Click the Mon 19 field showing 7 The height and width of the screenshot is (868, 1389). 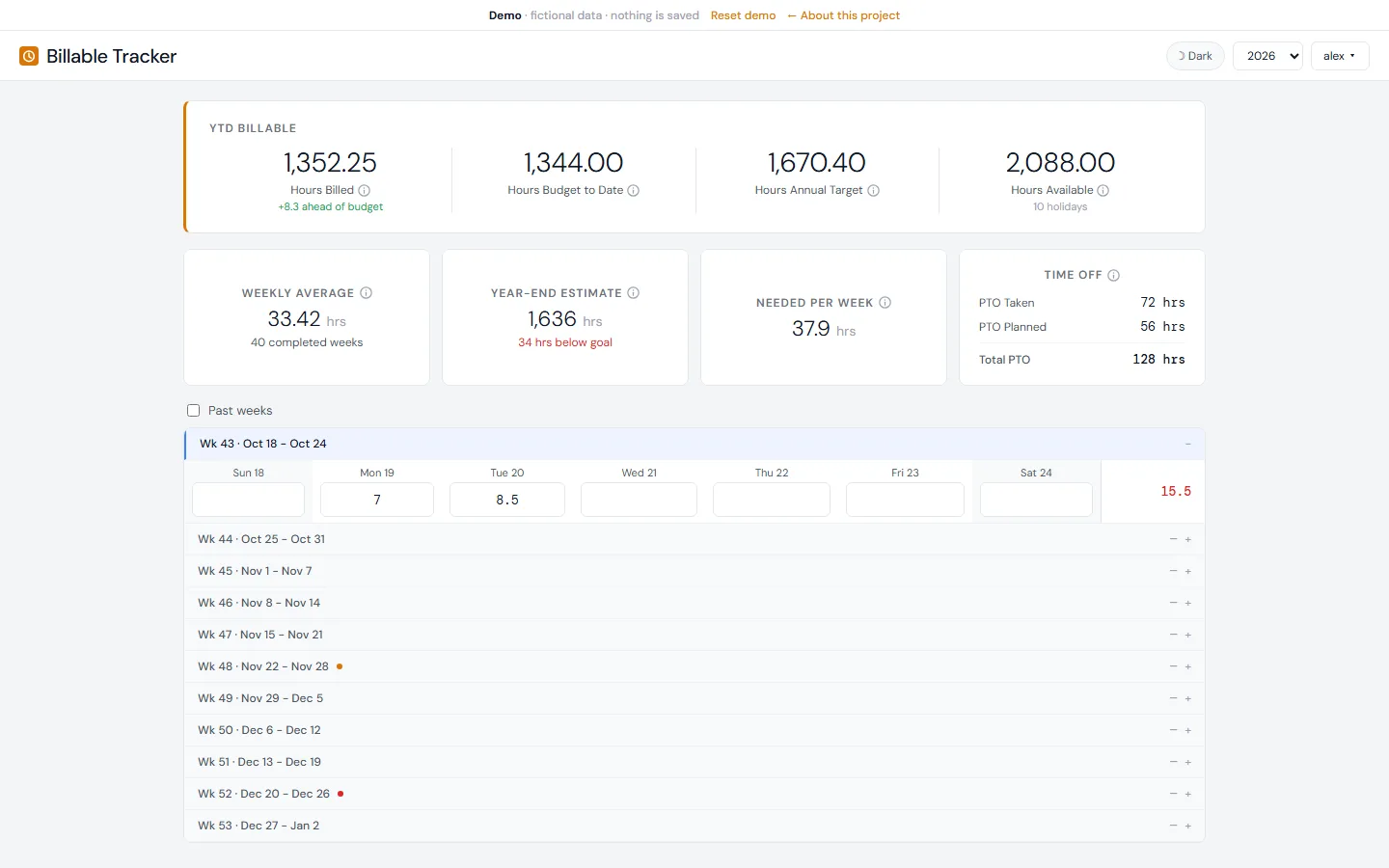point(377,500)
